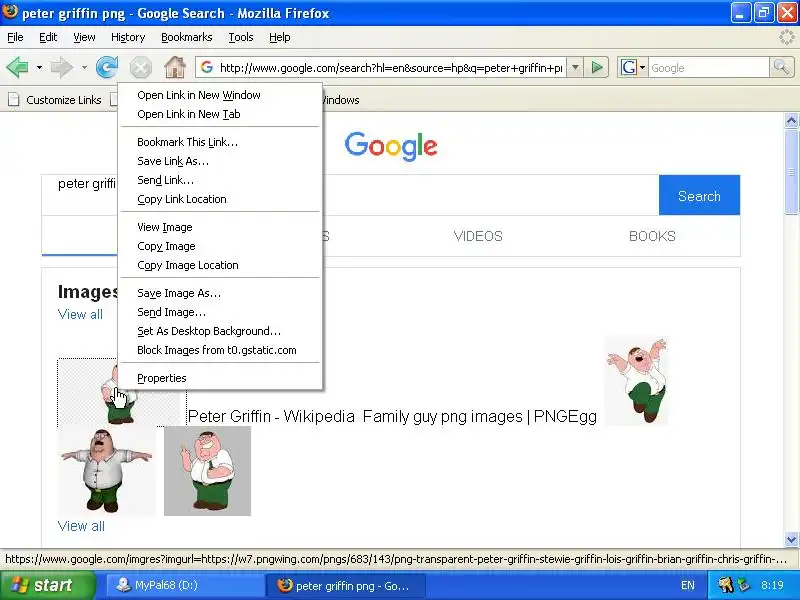Viewport: 800px width, 600px height.
Task: Select Block Images from t0.gstatic.com
Action: pos(220,350)
